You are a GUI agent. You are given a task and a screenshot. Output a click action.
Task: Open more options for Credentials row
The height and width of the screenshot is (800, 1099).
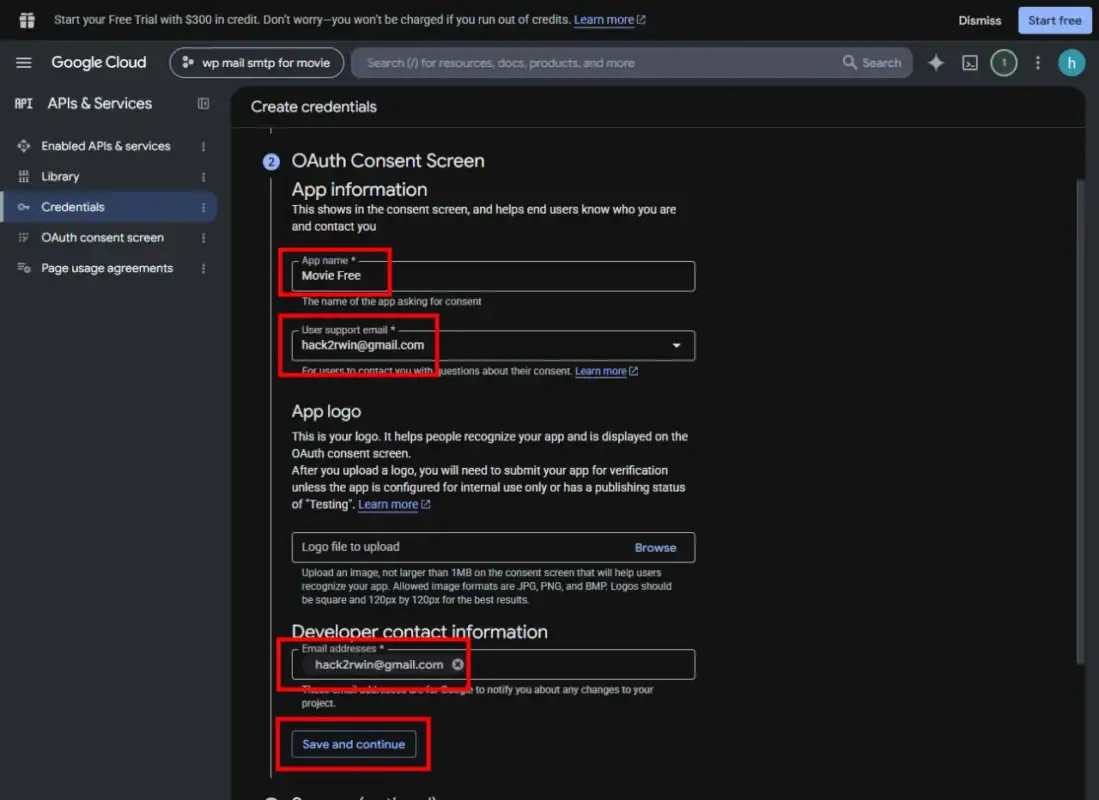click(x=203, y=207)
